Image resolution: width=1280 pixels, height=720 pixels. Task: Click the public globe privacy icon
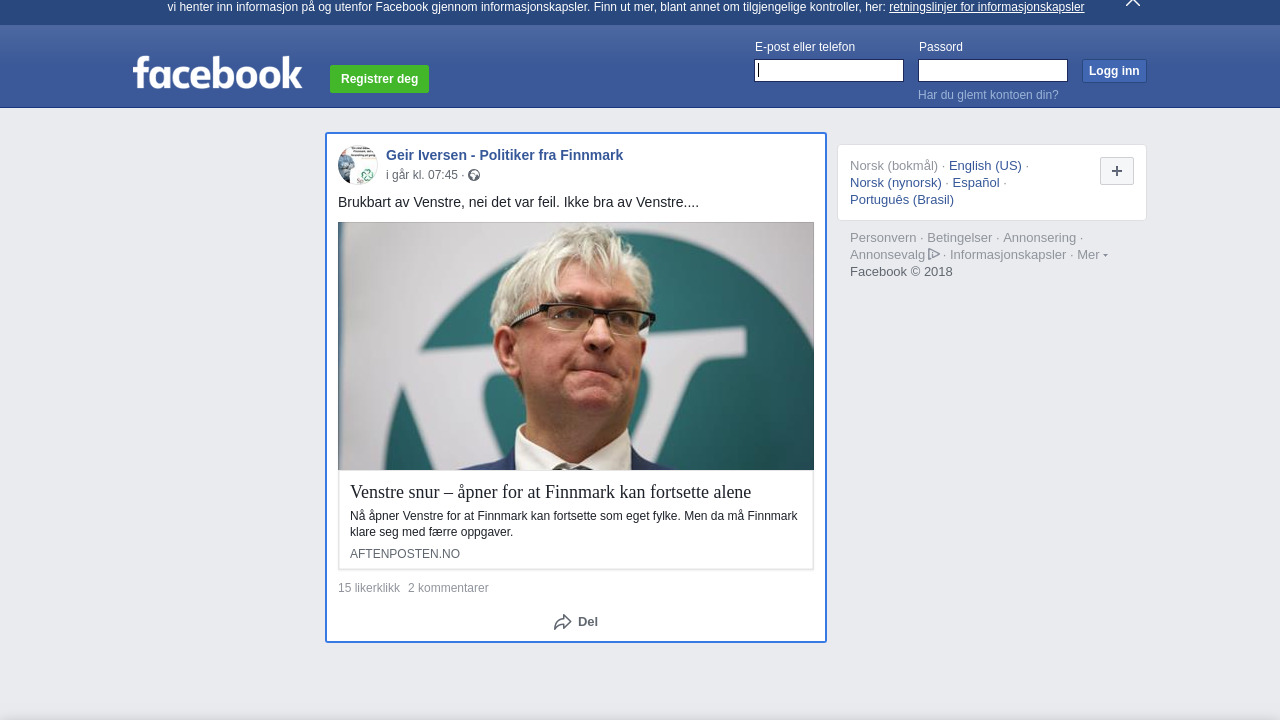click(474, 175)
